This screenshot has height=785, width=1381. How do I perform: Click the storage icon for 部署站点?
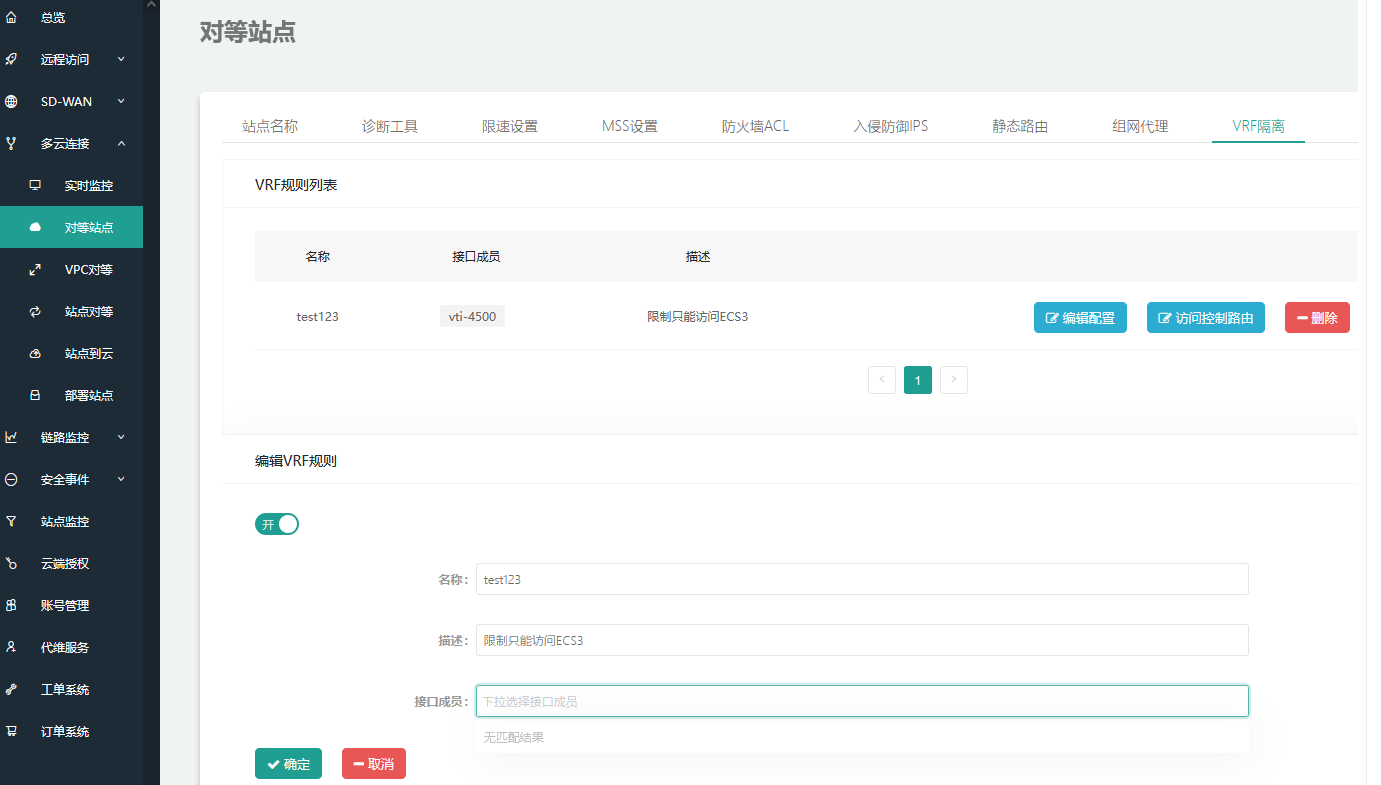(x=35, y=395)
